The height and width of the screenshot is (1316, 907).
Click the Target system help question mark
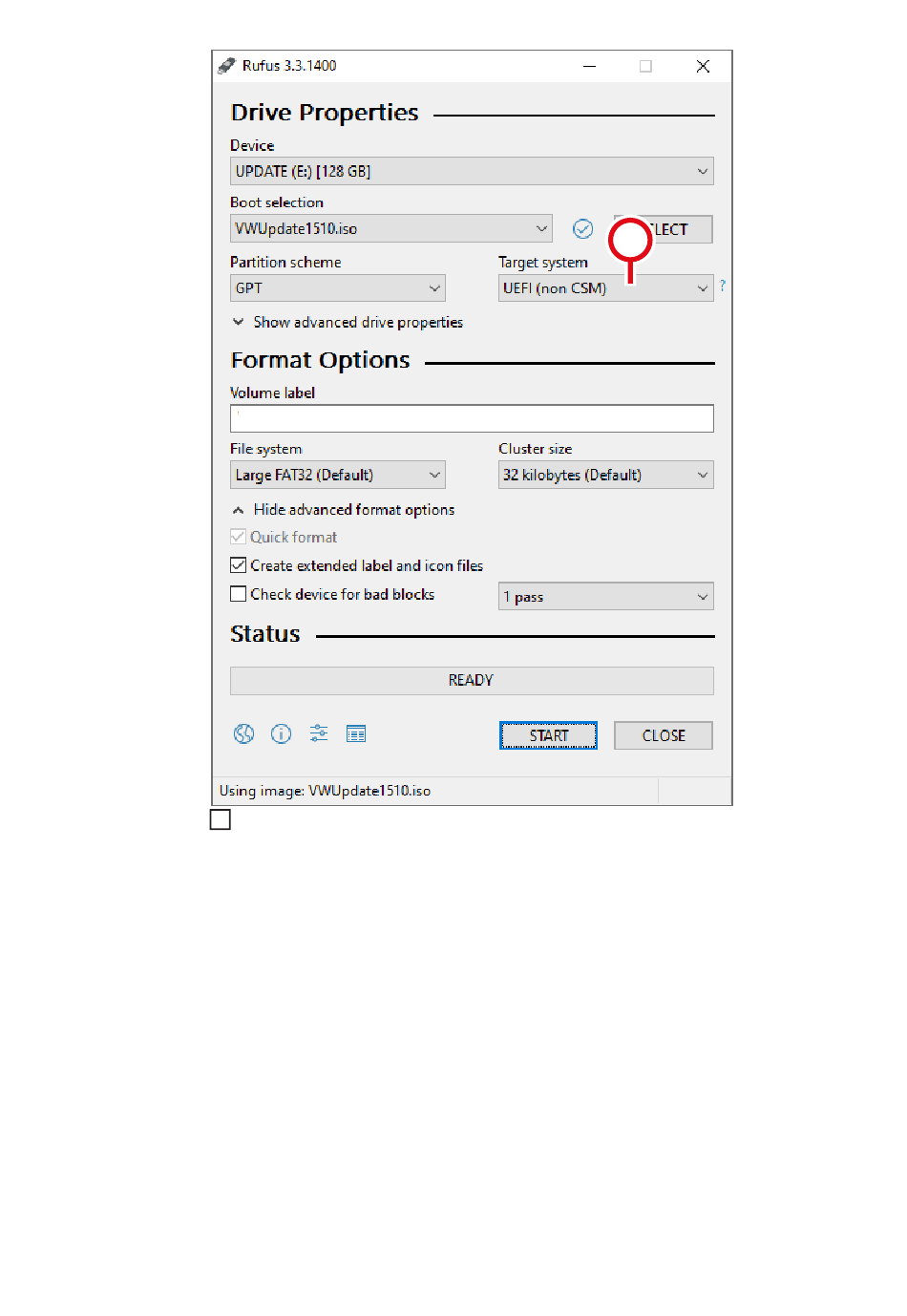[x=723, y=286]
